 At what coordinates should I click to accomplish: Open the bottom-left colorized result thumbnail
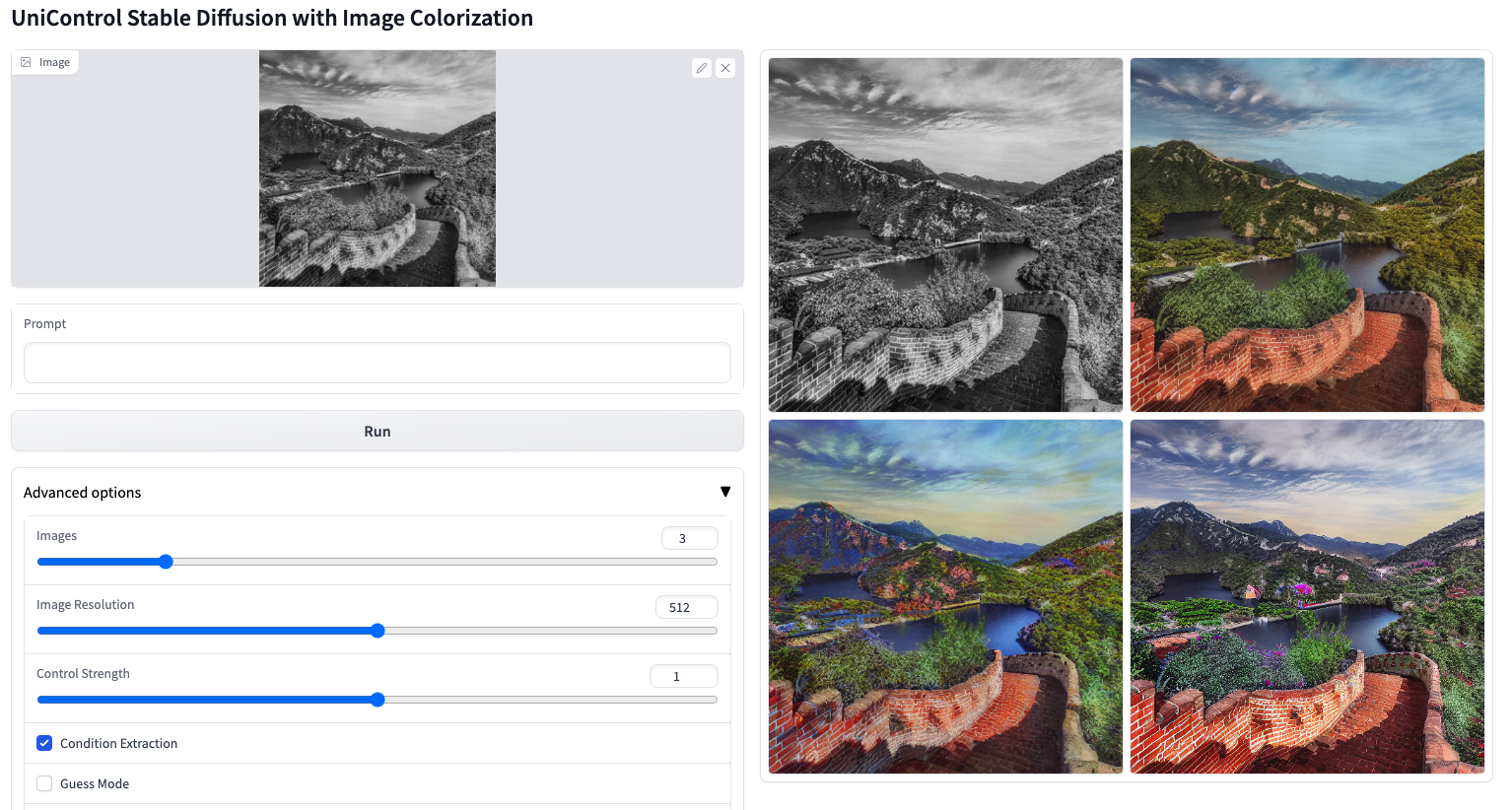click(945, 596)
